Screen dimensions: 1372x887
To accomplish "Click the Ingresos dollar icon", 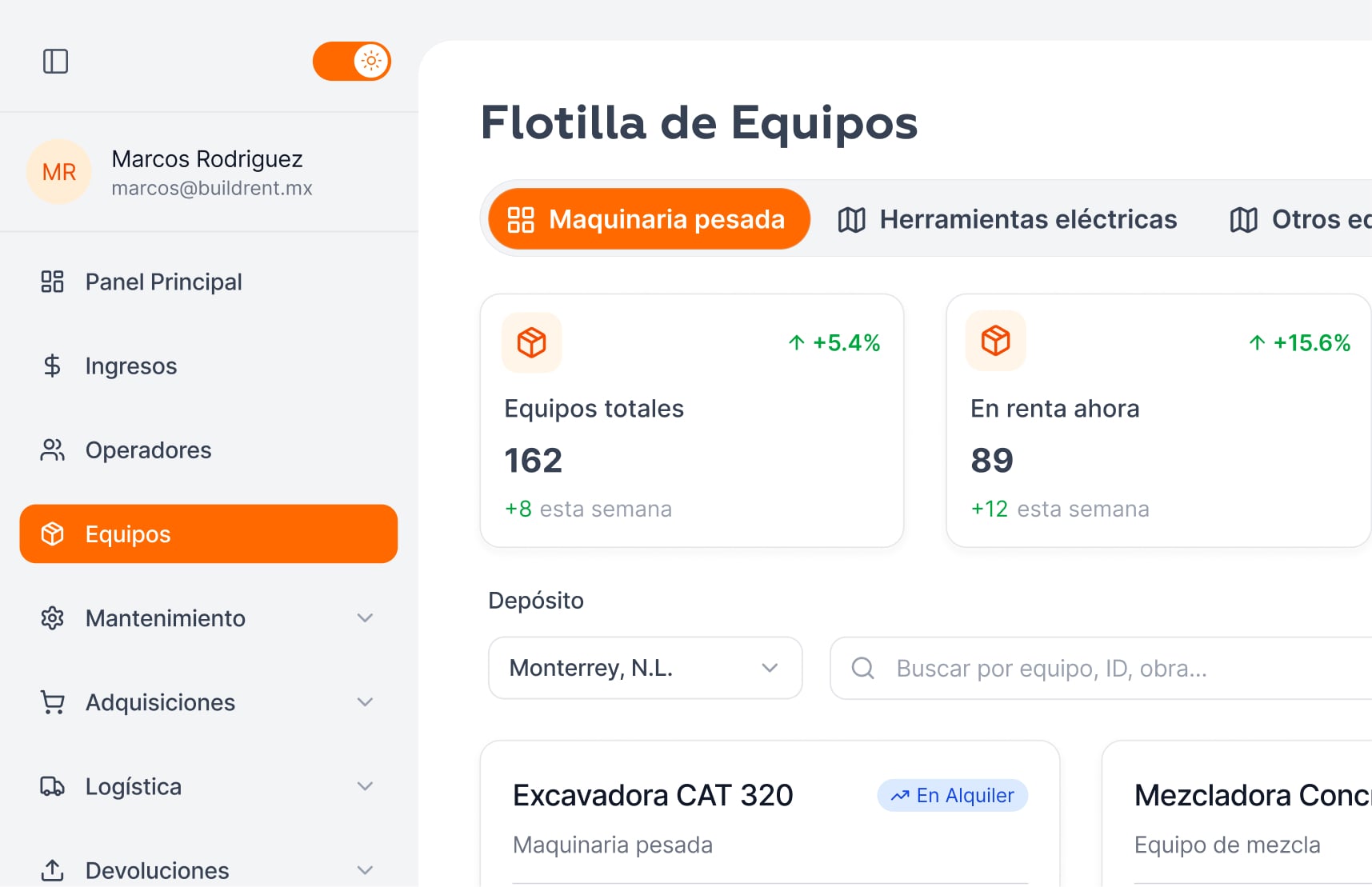I will 53,366.
